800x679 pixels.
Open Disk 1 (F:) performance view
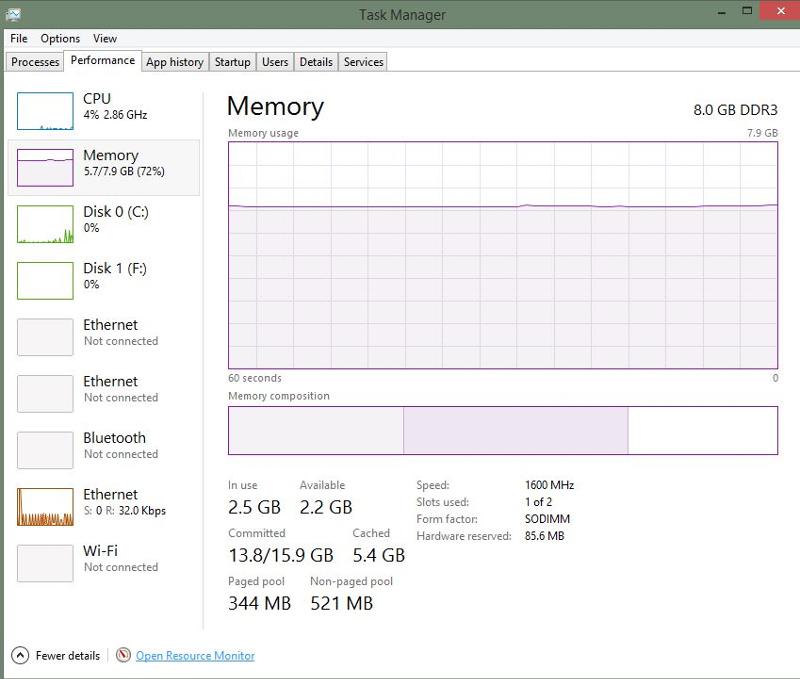pos(46,280)
